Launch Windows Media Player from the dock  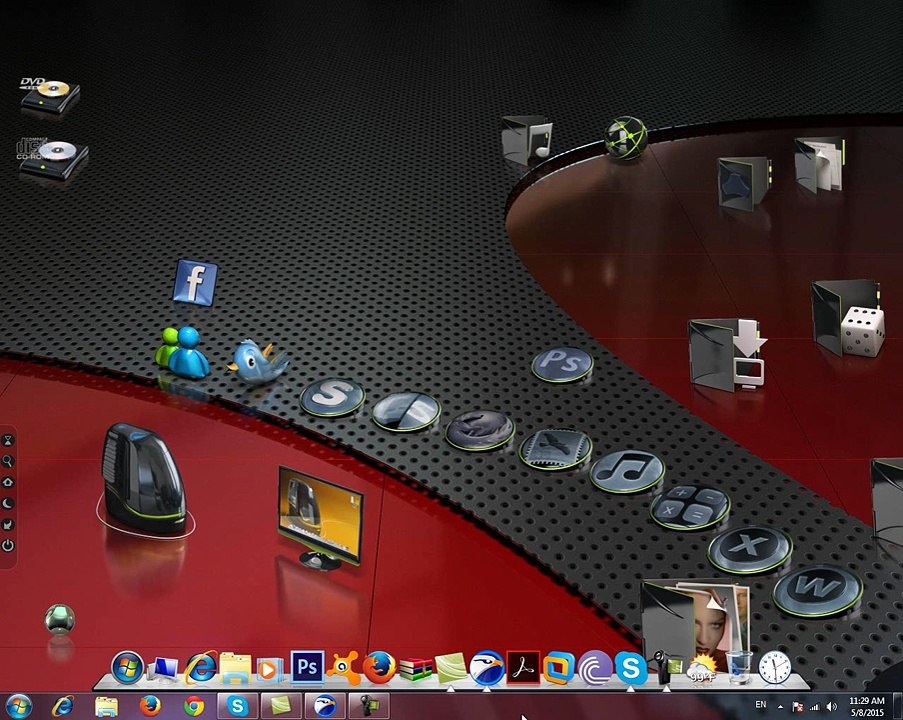tap(270, 669)
